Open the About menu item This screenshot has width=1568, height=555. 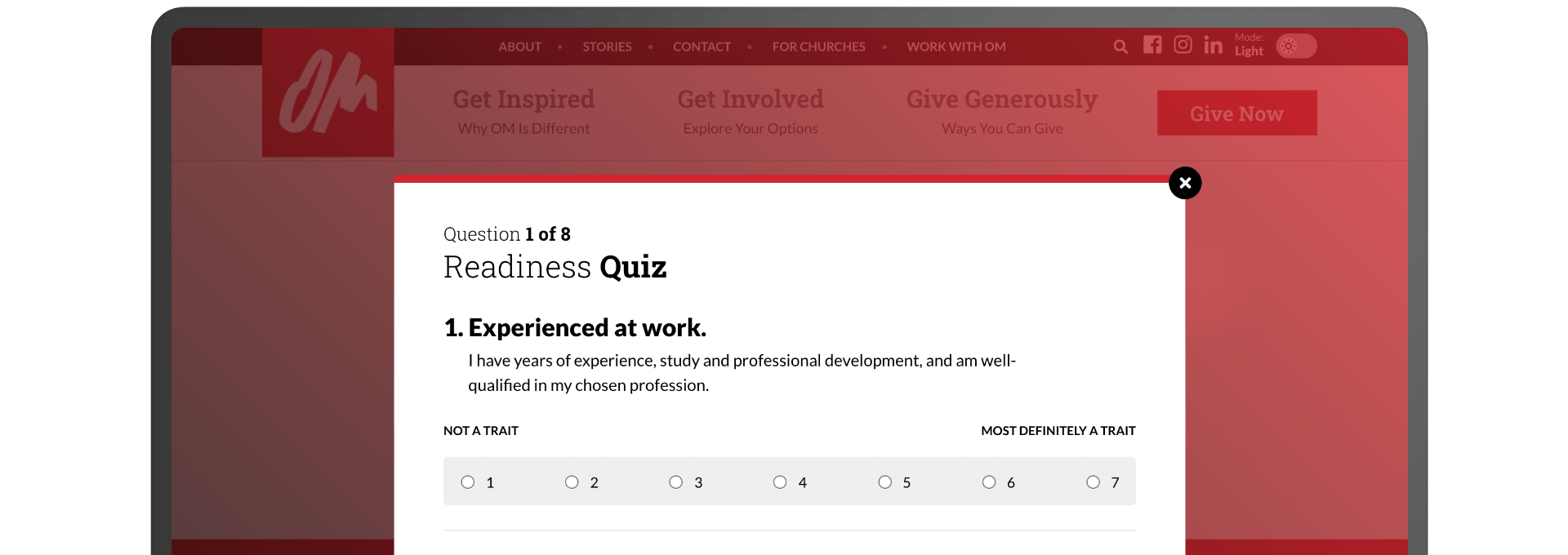click(x=519, y=47)
